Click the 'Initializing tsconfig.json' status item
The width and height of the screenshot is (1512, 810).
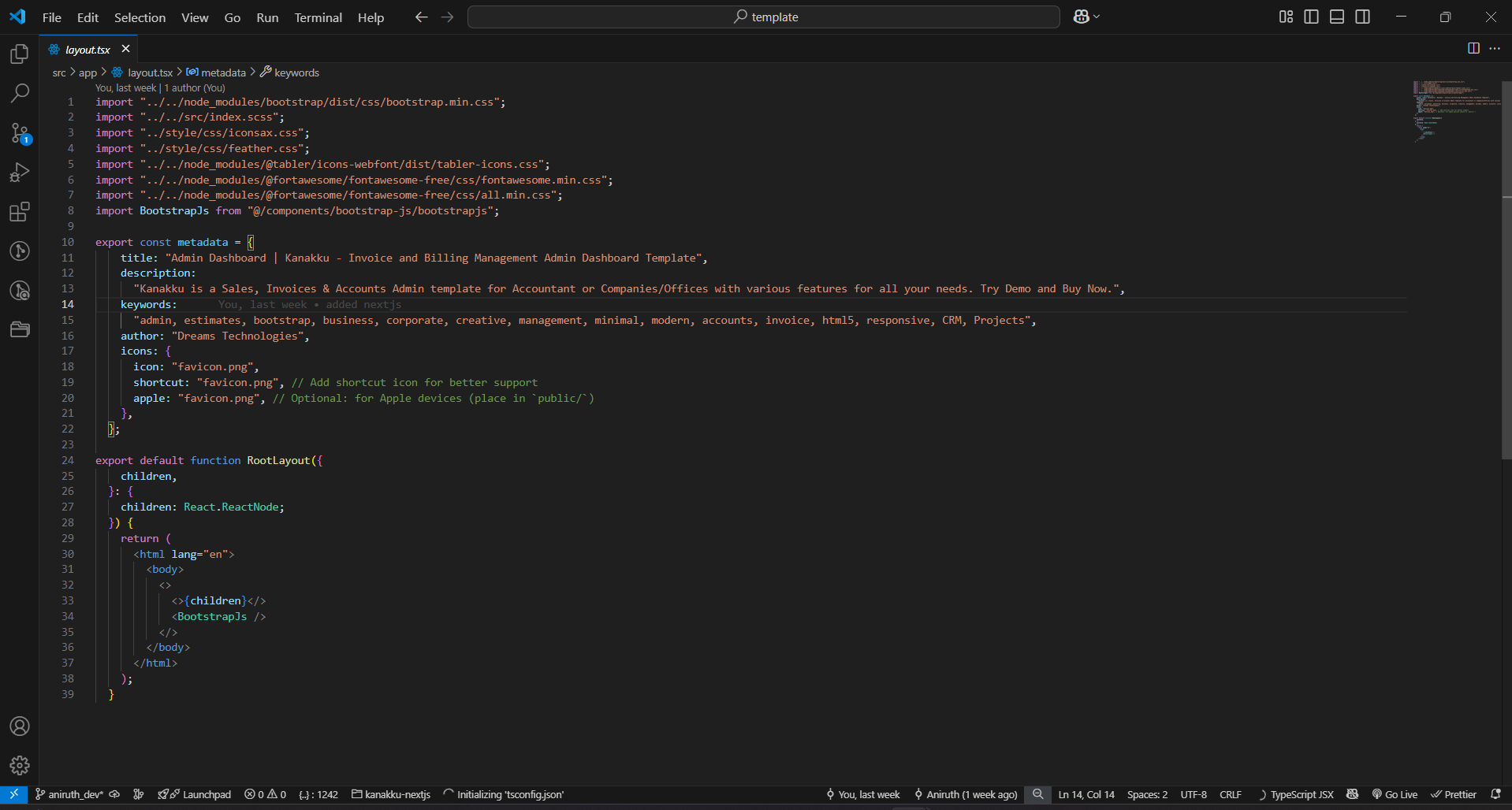(x=504, y=794)
